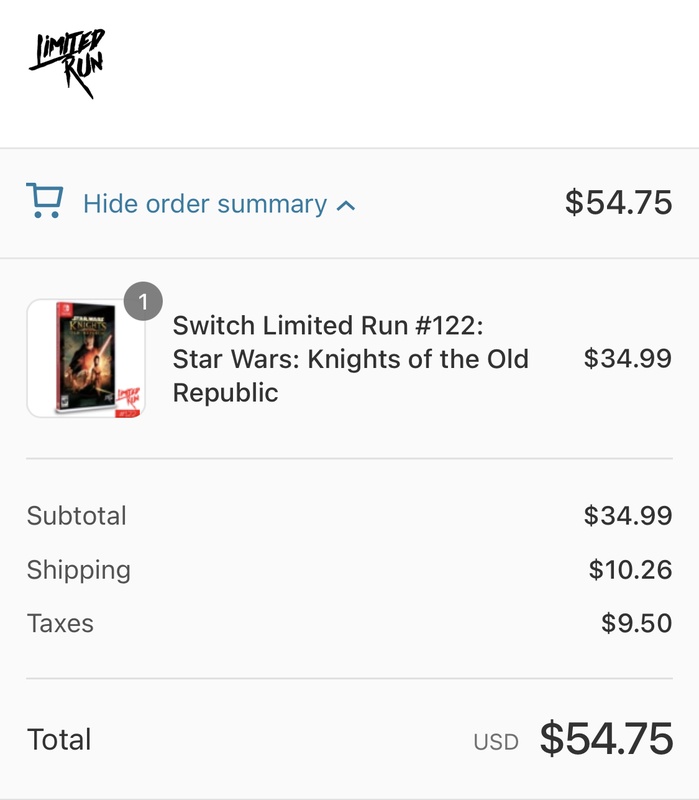Click the shipping cost $10.26

(630, 570)
